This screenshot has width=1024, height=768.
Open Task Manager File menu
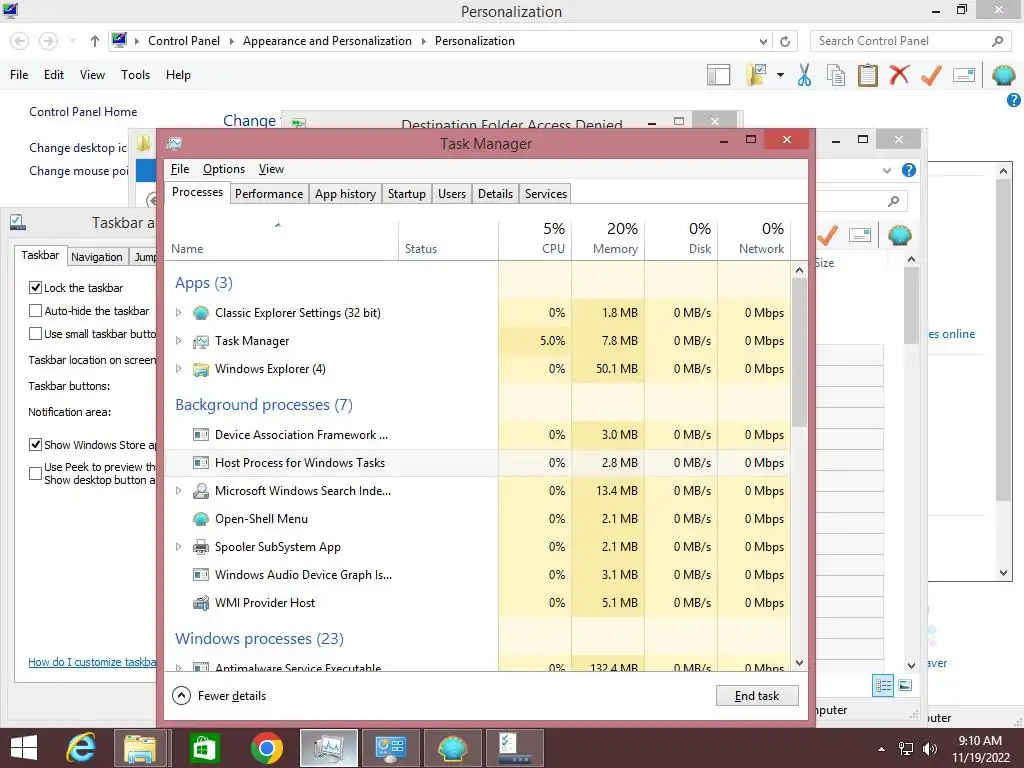pyautogui.click(x=180, y=169)
